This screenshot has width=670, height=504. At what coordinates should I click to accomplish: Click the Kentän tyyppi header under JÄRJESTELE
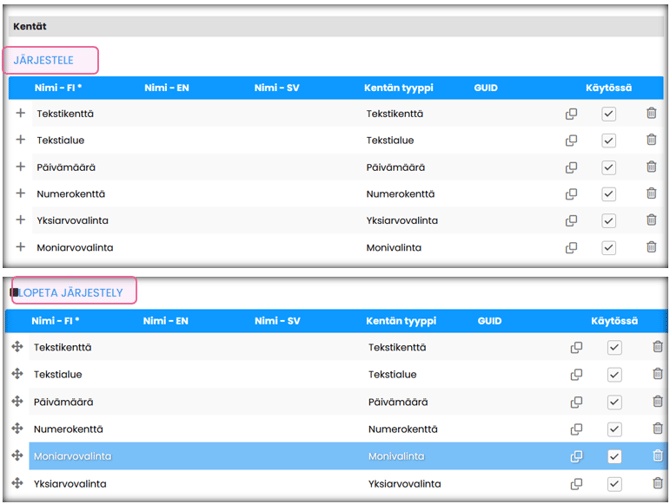(400, 88)
